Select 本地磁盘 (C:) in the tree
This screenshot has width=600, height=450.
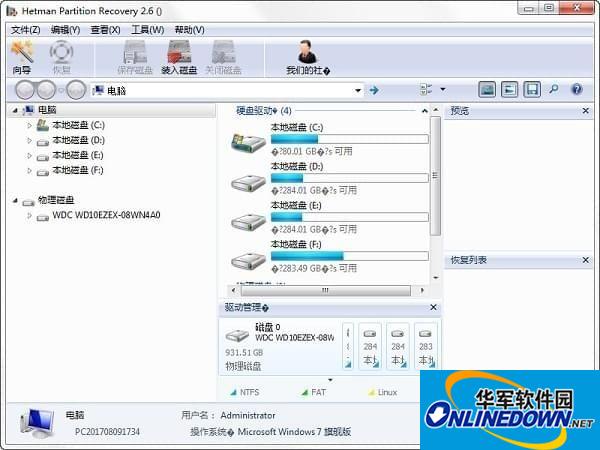[x=78, y=125]
